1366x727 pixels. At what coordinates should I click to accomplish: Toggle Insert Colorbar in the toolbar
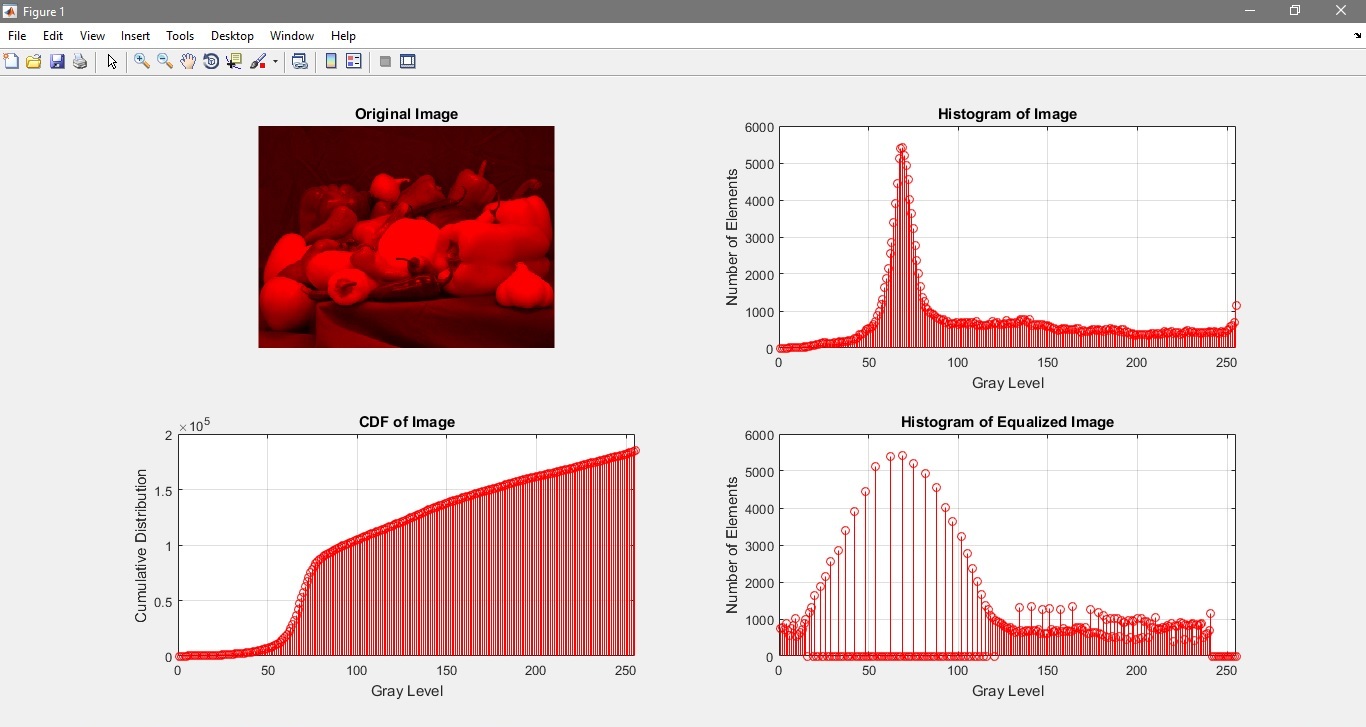tap(331, 62)
